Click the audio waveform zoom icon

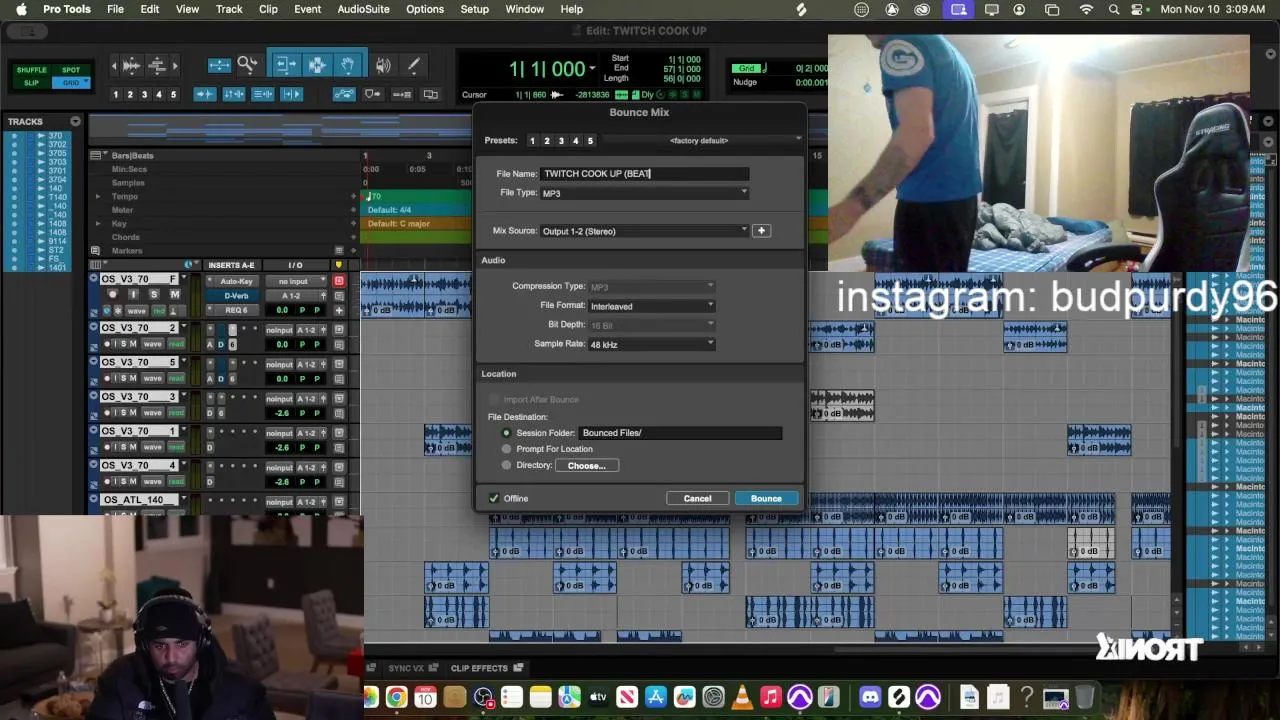pyautogui.click(x=131, y=65)
